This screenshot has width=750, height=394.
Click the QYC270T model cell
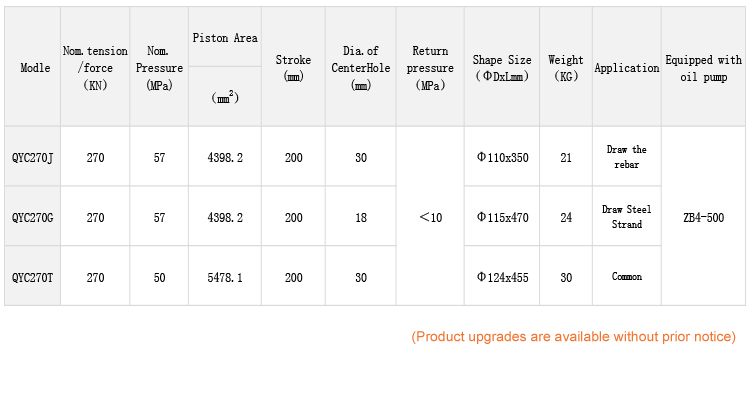coord(33,276)
